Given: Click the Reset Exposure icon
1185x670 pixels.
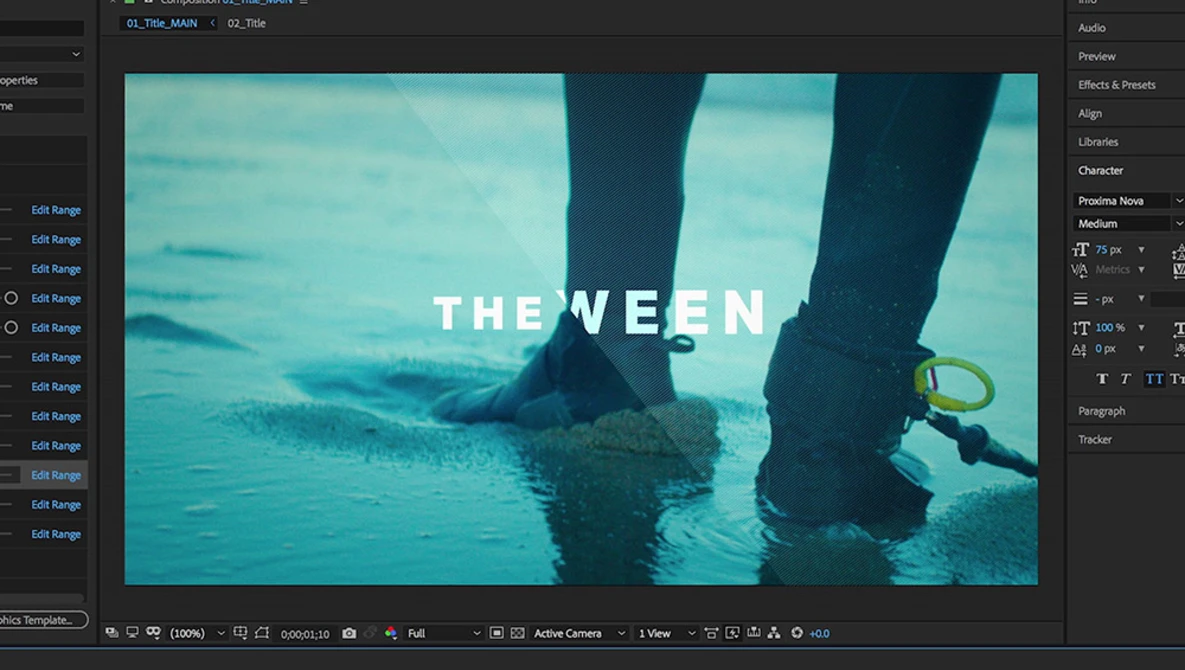Looking at the screenshot, I should pyautogui.click(x=797, y=633).
